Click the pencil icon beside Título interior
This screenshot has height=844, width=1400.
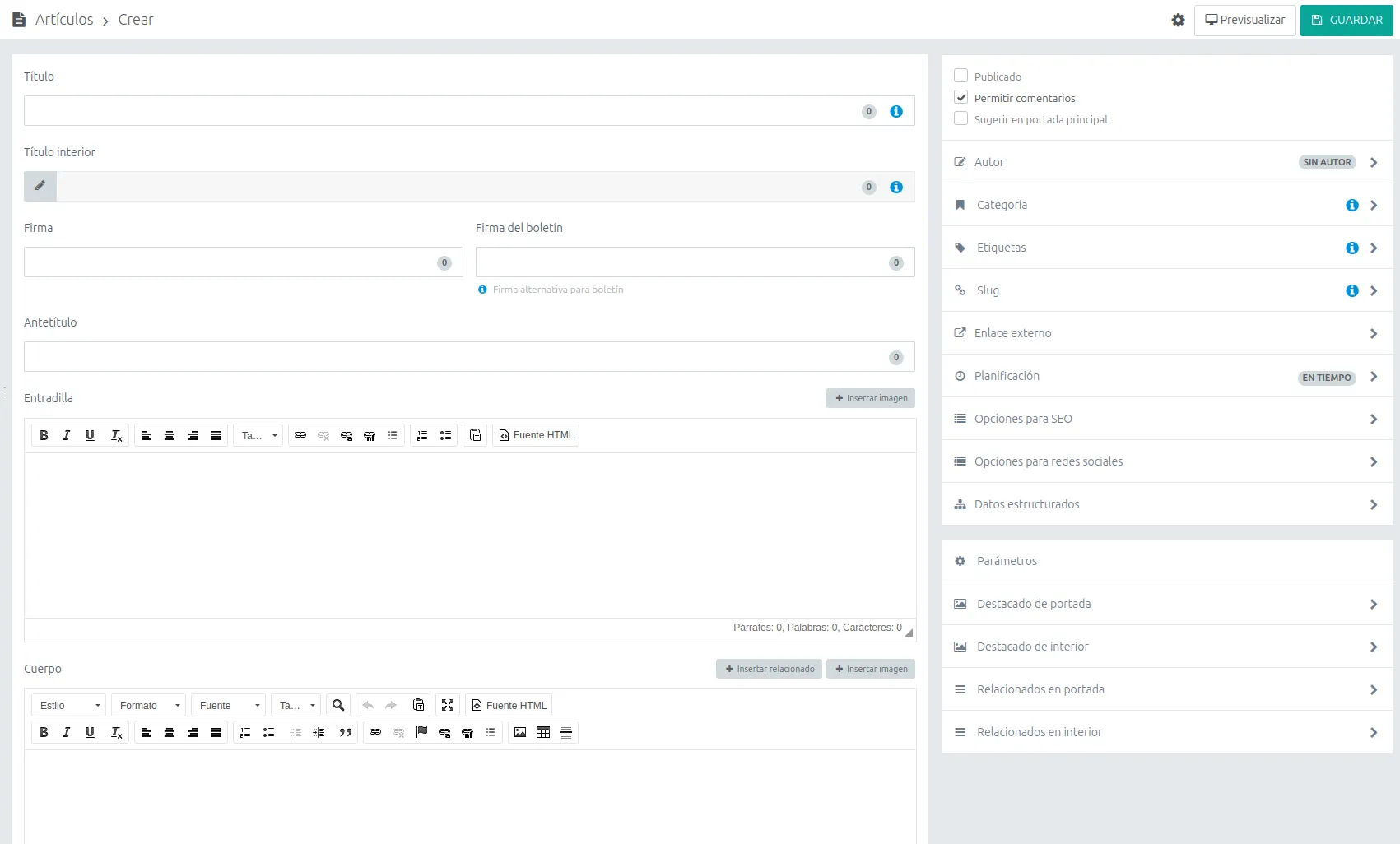point(40,187)
